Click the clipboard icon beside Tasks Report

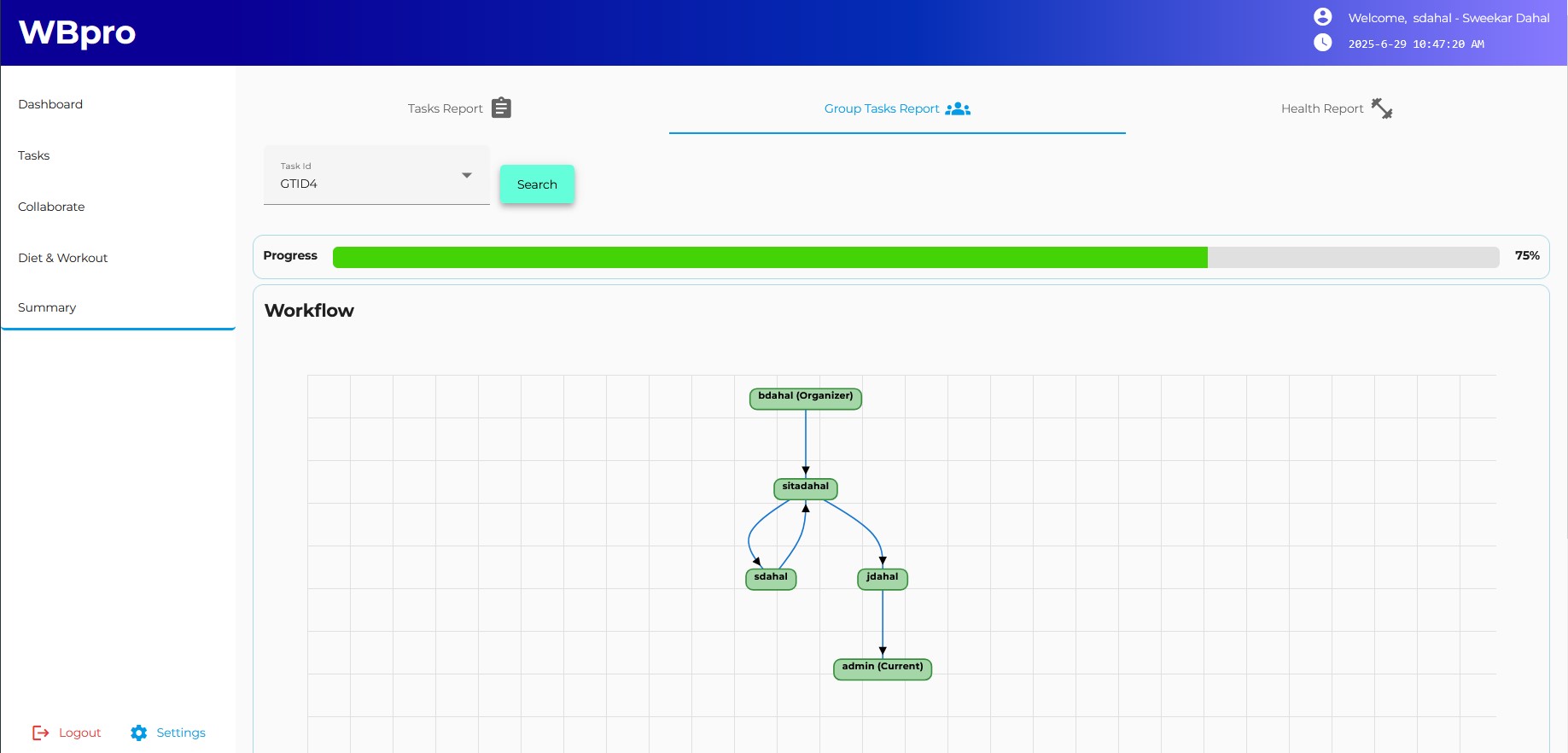[x=501, y=108]
